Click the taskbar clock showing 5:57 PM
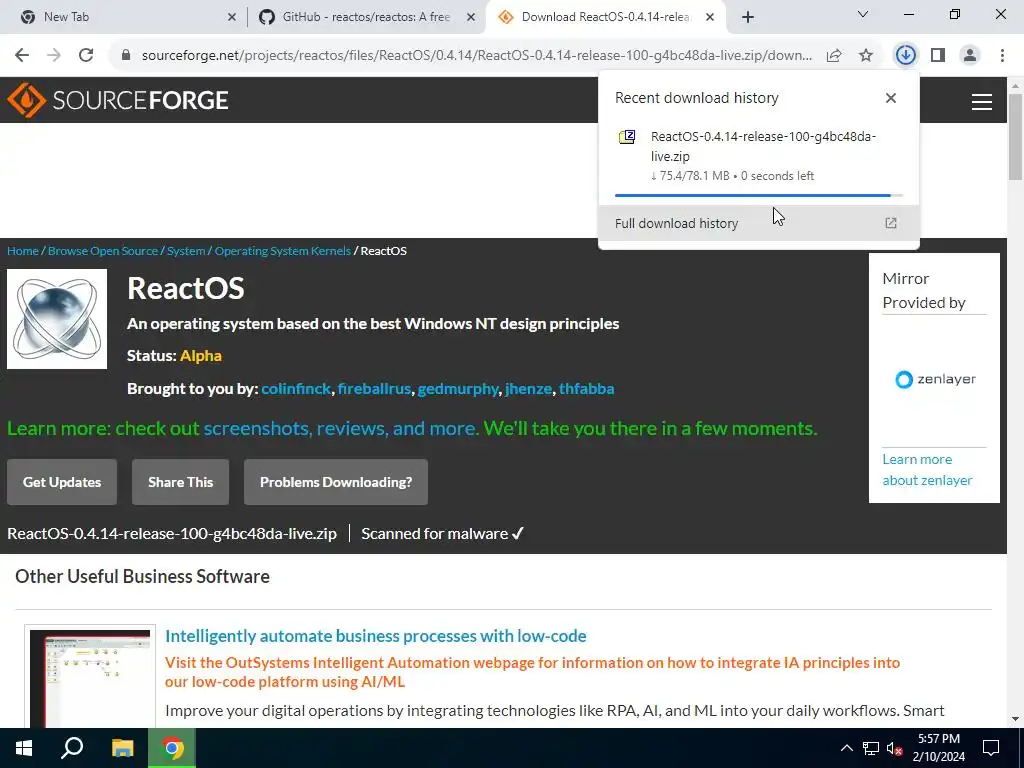This screenshot has height=768, width=1024. pos(938,748)
